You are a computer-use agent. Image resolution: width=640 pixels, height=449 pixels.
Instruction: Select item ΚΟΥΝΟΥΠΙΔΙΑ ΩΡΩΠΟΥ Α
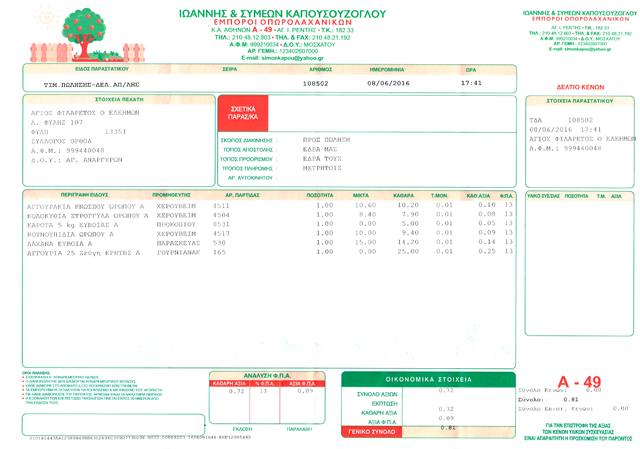pyautogui.click(x=70, y=234)
